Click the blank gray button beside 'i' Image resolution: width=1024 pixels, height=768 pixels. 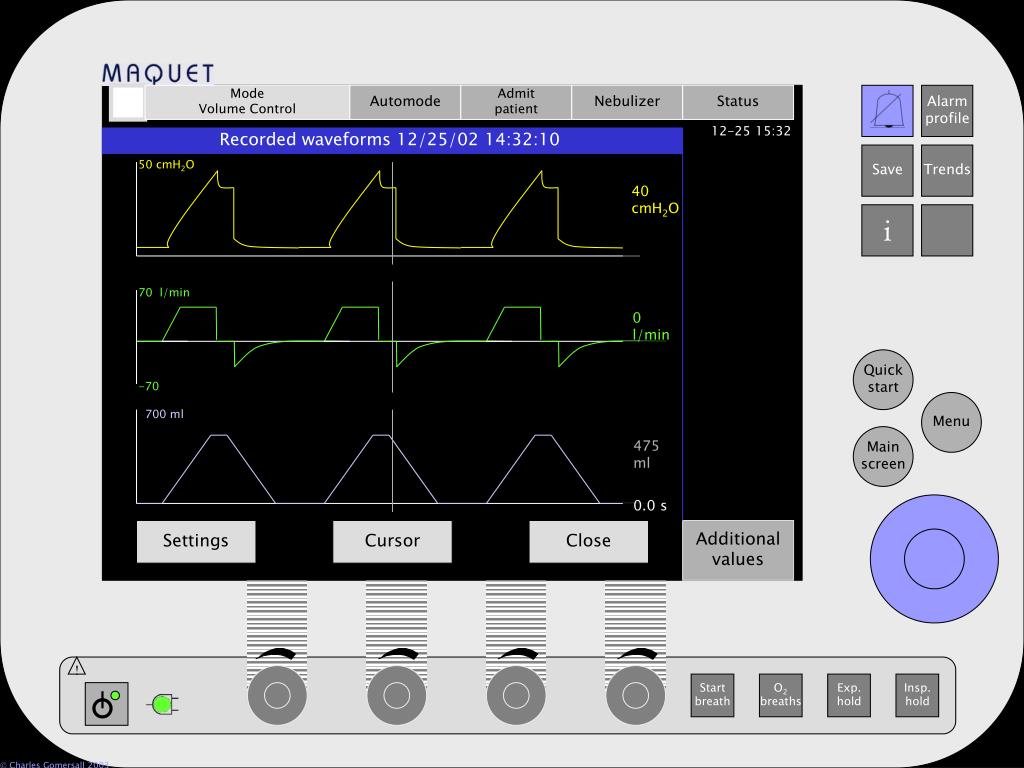tap(947, 230)
